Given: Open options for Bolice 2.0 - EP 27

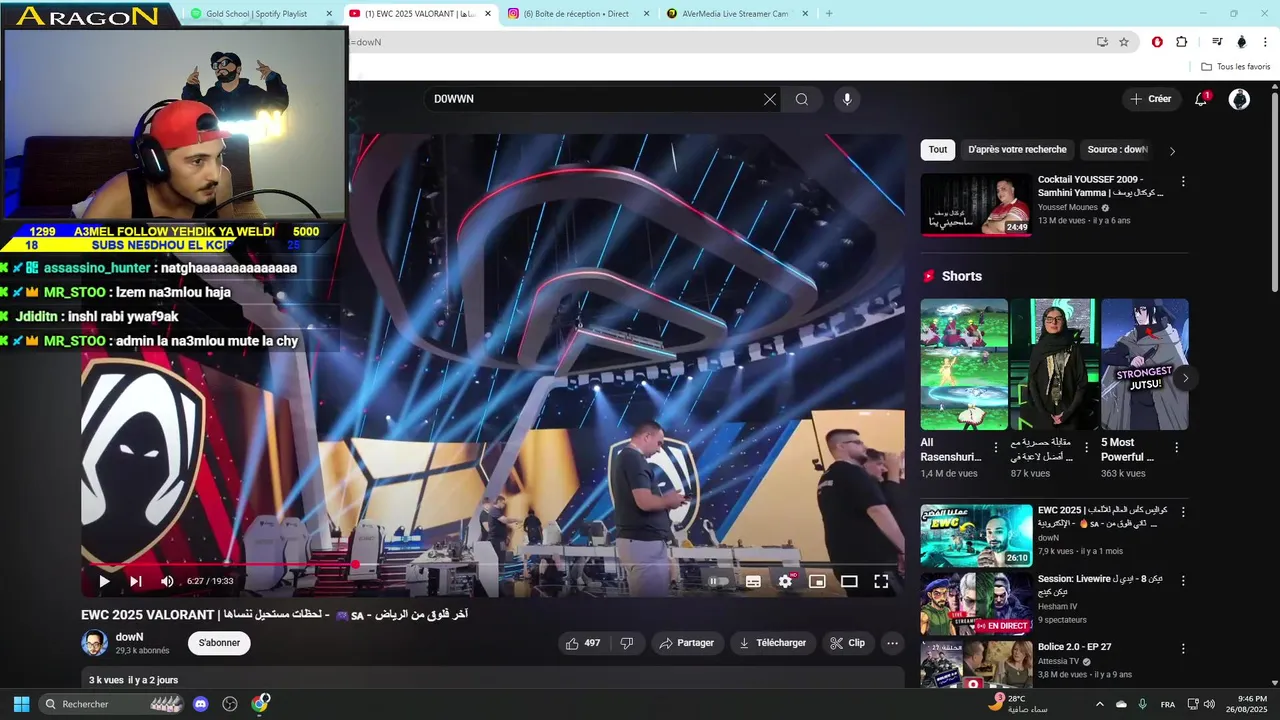Looking at the screenshot, I should (1183, 648).
